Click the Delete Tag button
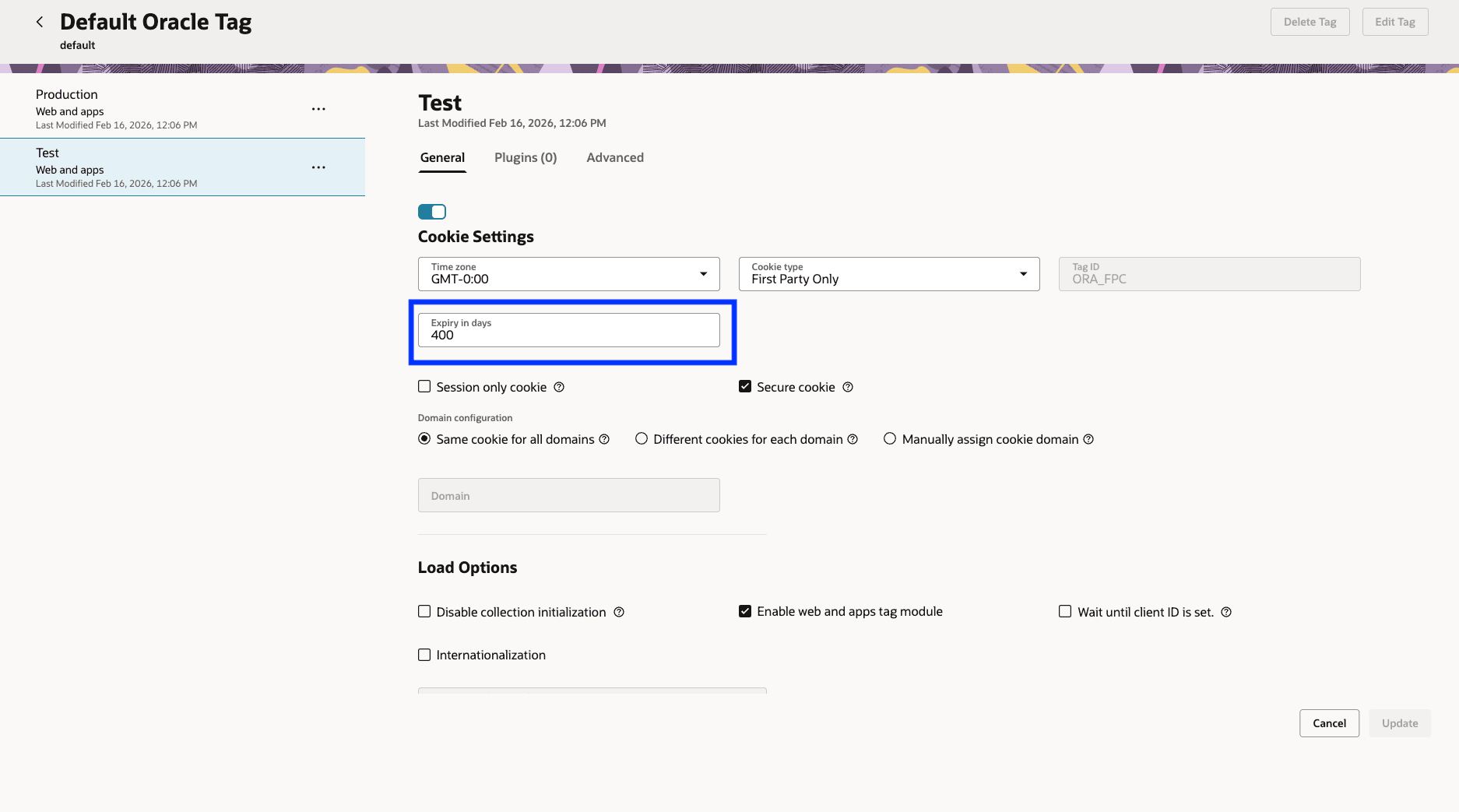The width and height of the screenshot is (1459, 812). (1310, 22)
